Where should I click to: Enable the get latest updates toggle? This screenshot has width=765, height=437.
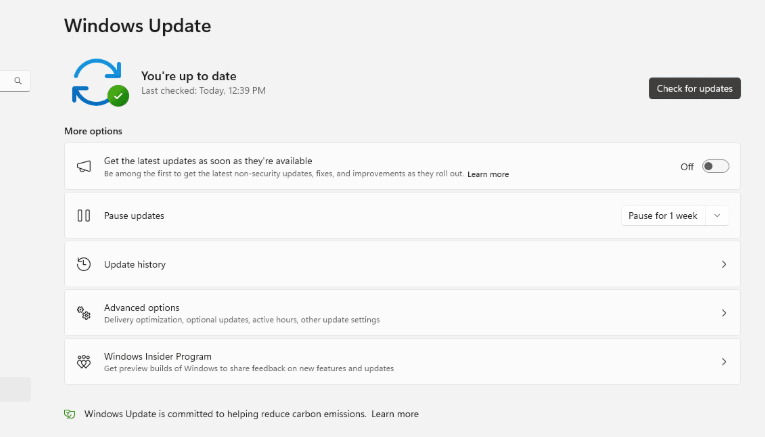715,166
